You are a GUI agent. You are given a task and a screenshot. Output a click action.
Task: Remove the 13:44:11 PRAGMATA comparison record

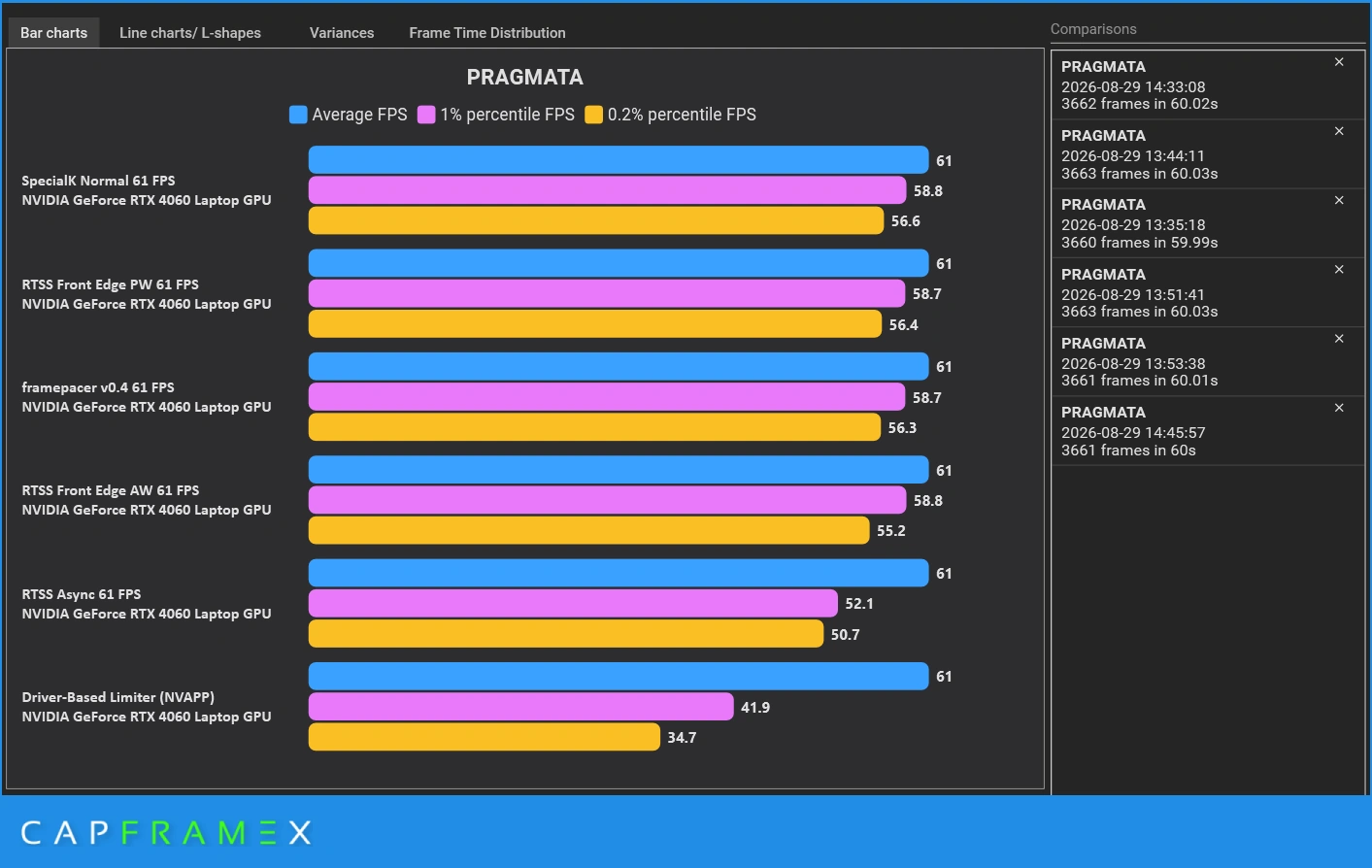[x=1339, y=131]
